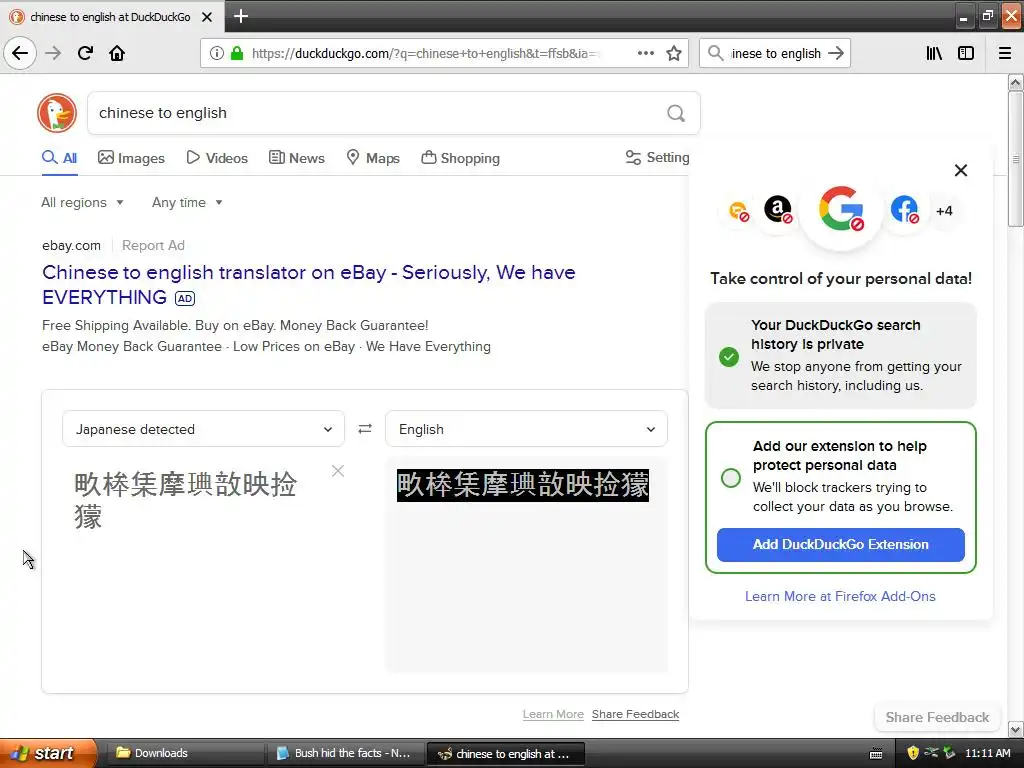Open the browser home page icon
The height and width of the screenshot is (768, 1024).
[x=117, y=53]
